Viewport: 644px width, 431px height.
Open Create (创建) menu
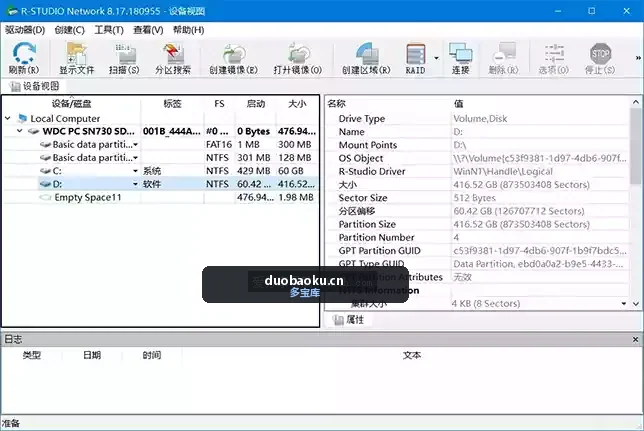69,30
